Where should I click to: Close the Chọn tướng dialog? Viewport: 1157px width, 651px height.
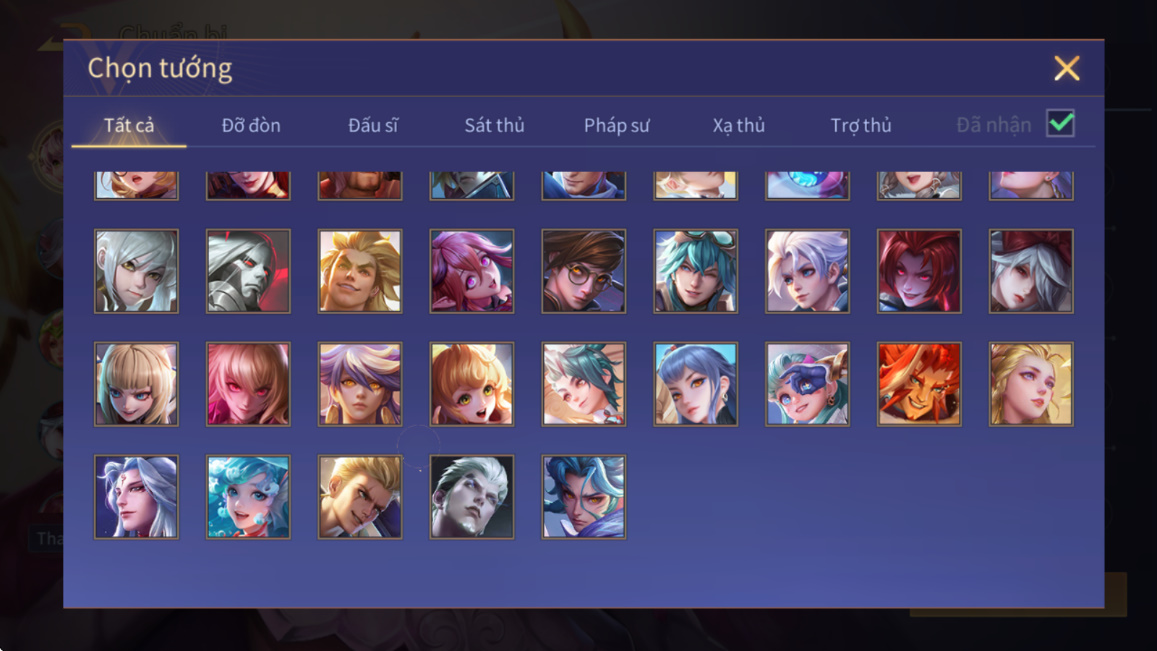1067,68
